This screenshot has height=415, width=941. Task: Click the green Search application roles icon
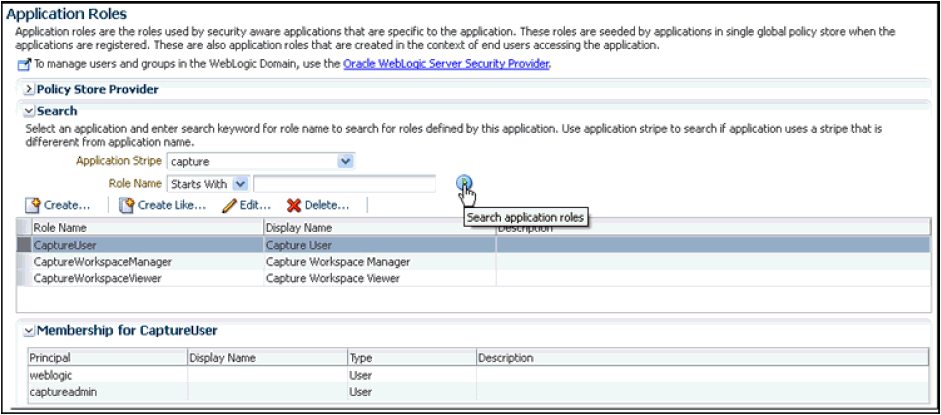pos(464,183)
